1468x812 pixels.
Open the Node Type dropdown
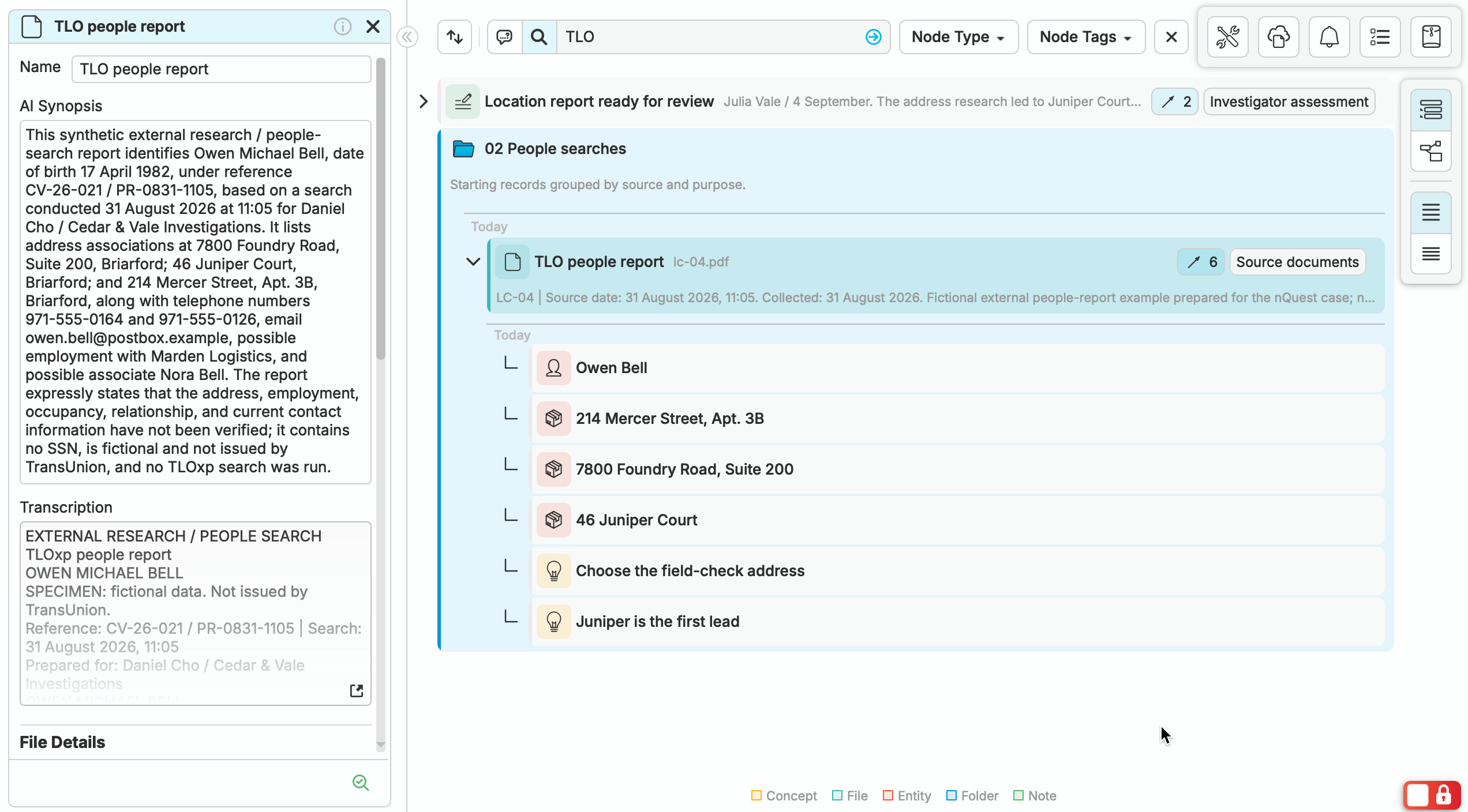(958, 37)
